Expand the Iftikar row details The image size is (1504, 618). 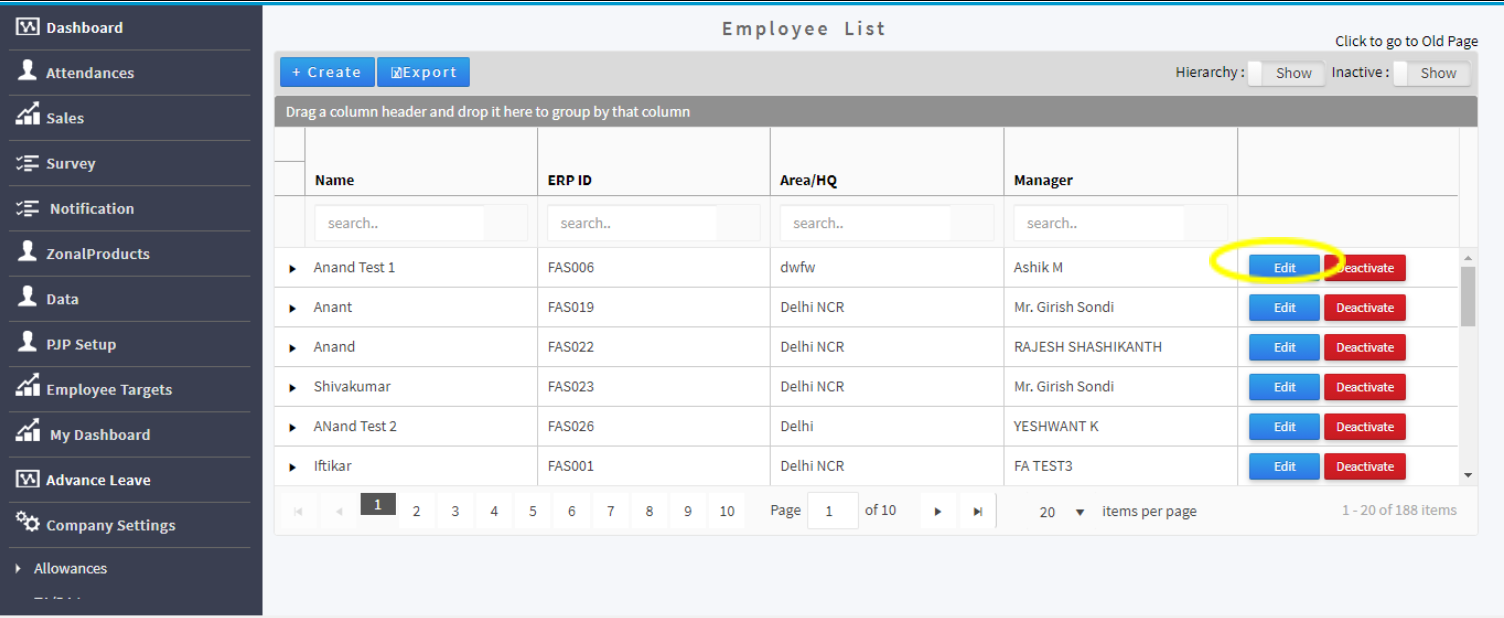[292, 467]
